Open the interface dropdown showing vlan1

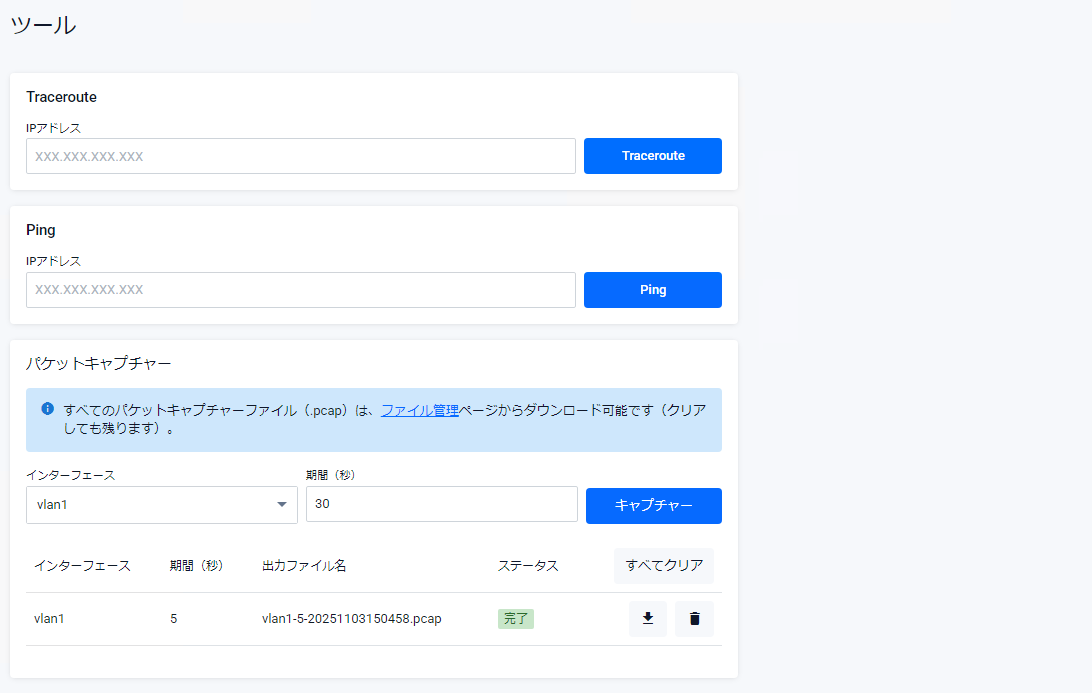tap(161, 504)
